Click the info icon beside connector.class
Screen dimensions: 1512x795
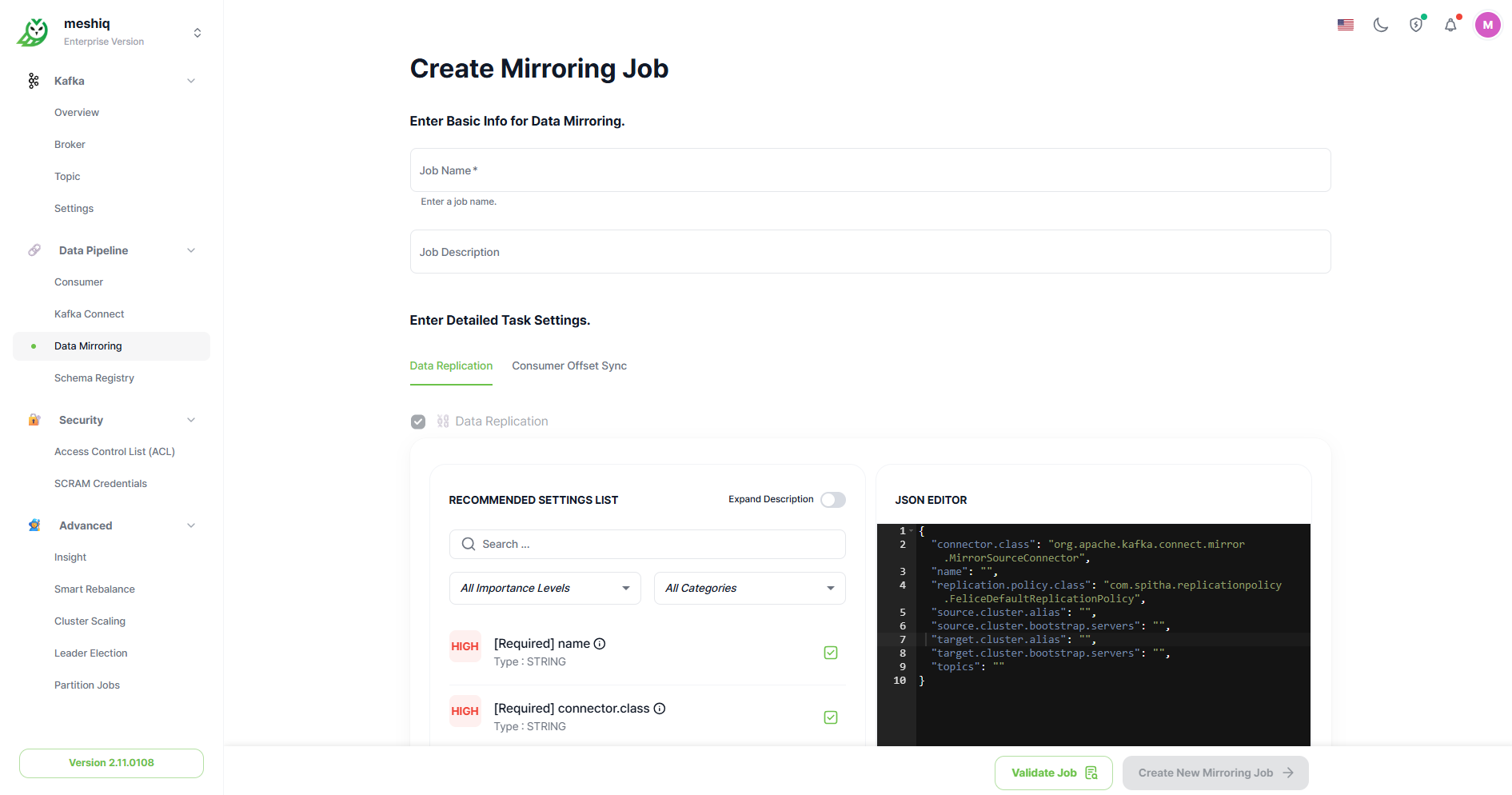click(660, 709)
